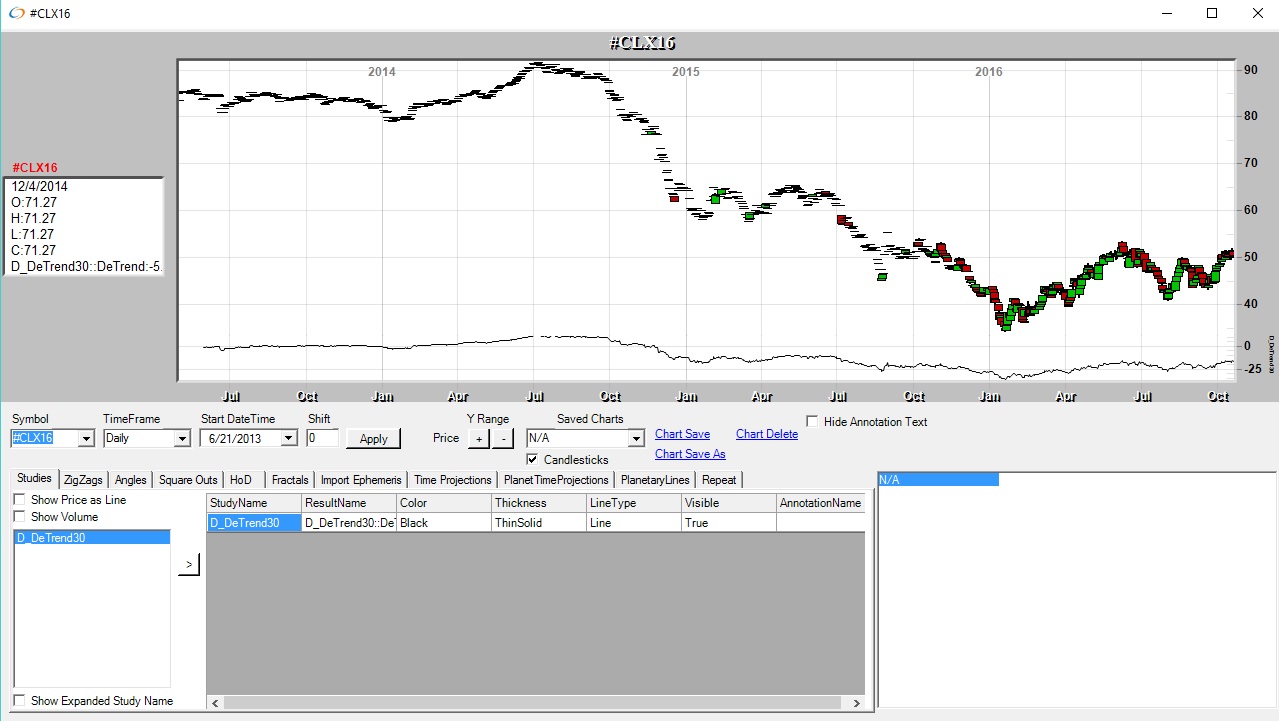Click the Y Range minus button

click(503, 438)
